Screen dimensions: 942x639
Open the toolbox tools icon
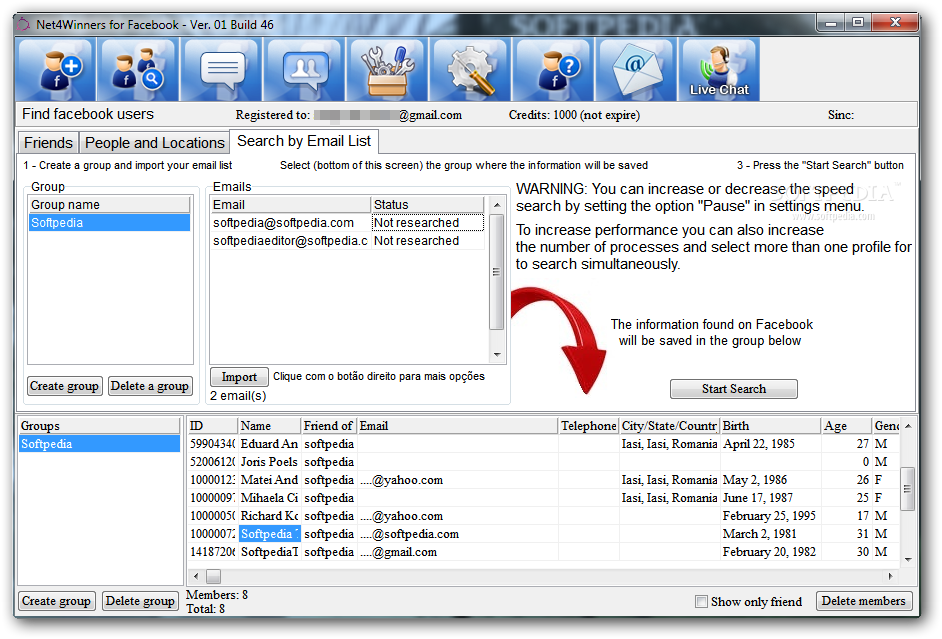pyautogui.click(x=388, y=70)
